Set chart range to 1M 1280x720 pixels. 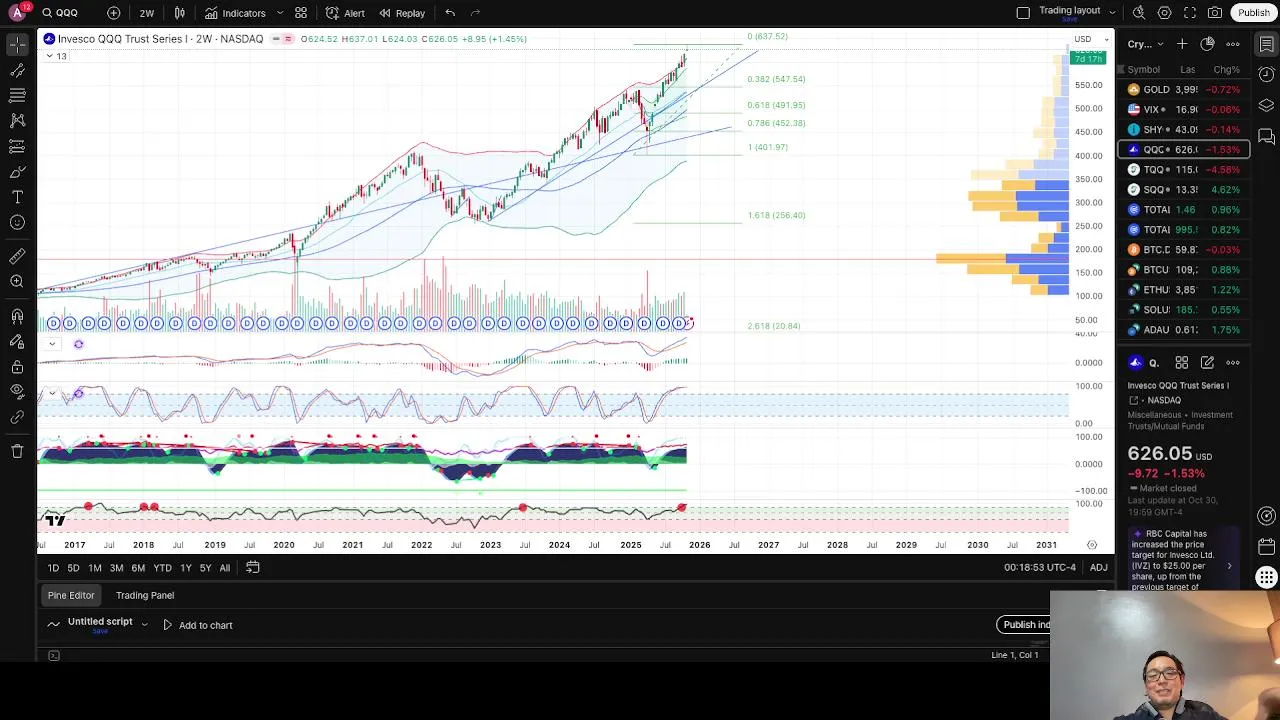point(95,568)
